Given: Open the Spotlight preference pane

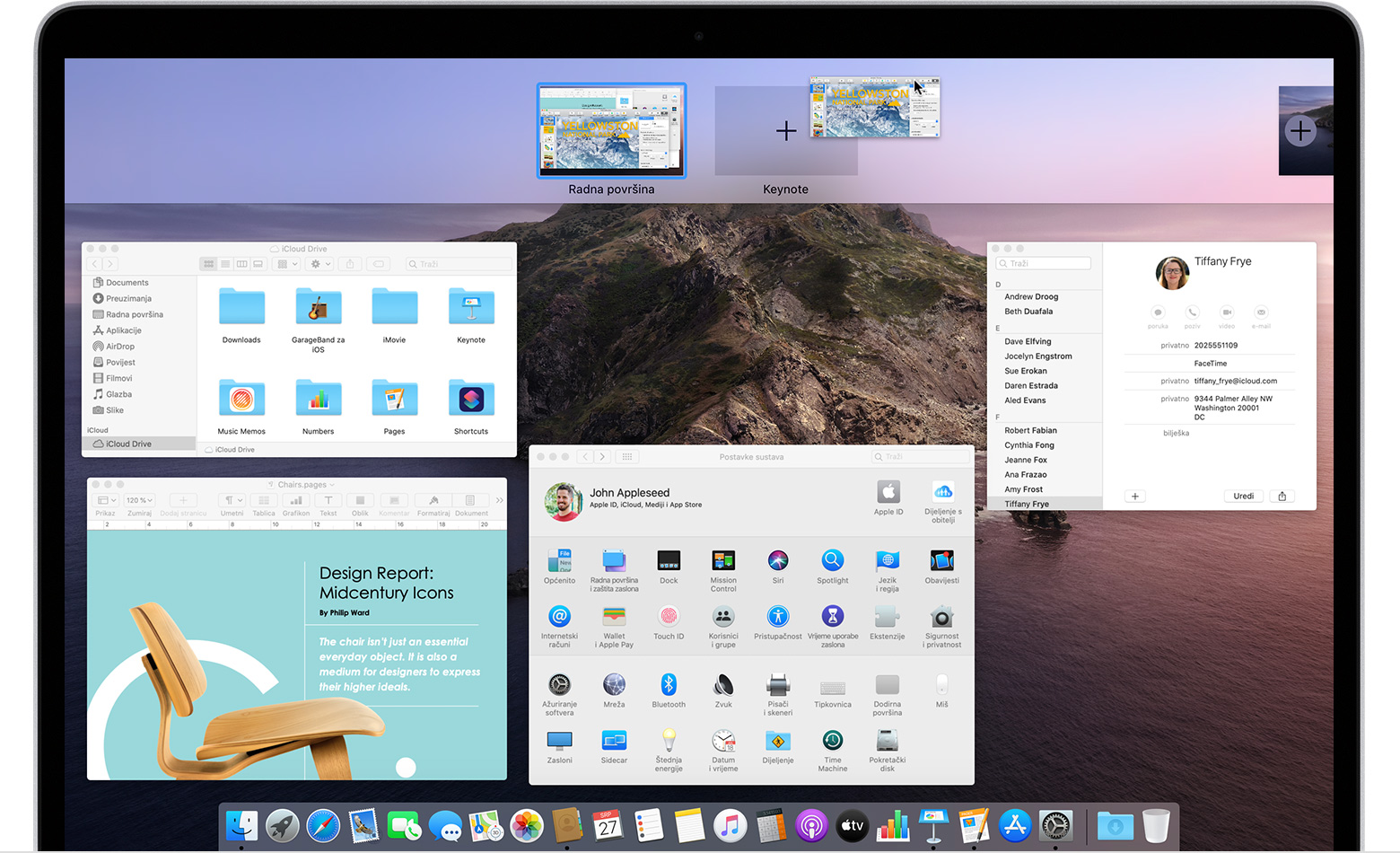Looking at the screenshot, I should click(832, 562).
